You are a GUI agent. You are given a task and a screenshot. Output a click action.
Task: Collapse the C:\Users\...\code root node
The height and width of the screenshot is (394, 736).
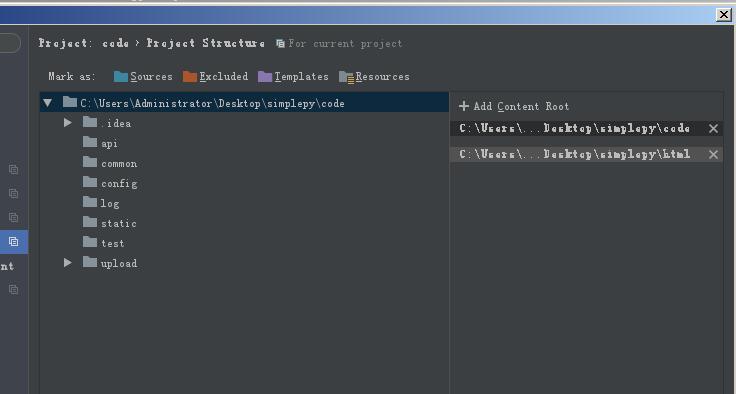[x=47, y=102]
